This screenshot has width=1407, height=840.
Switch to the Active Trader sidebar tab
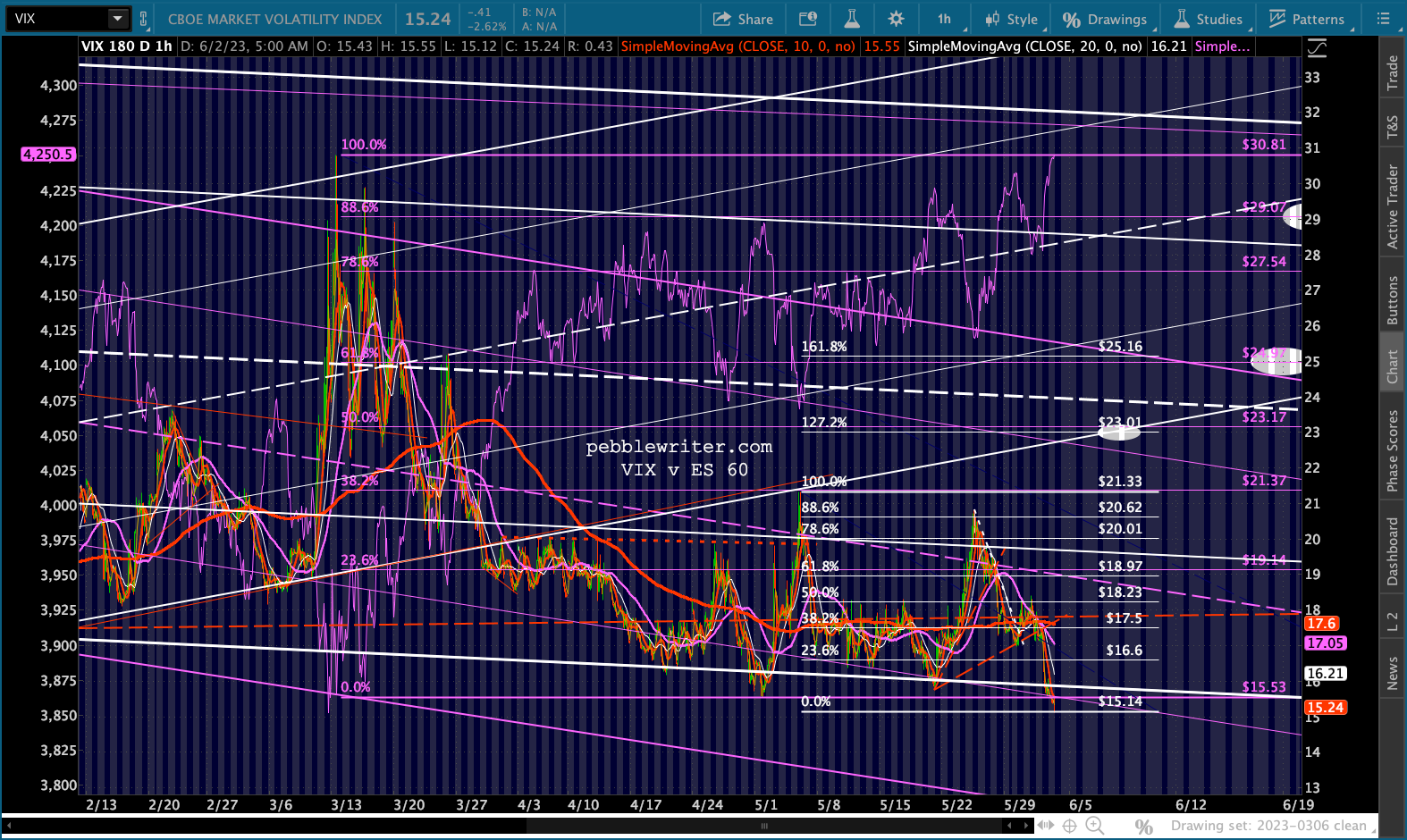coord(1392,206)
